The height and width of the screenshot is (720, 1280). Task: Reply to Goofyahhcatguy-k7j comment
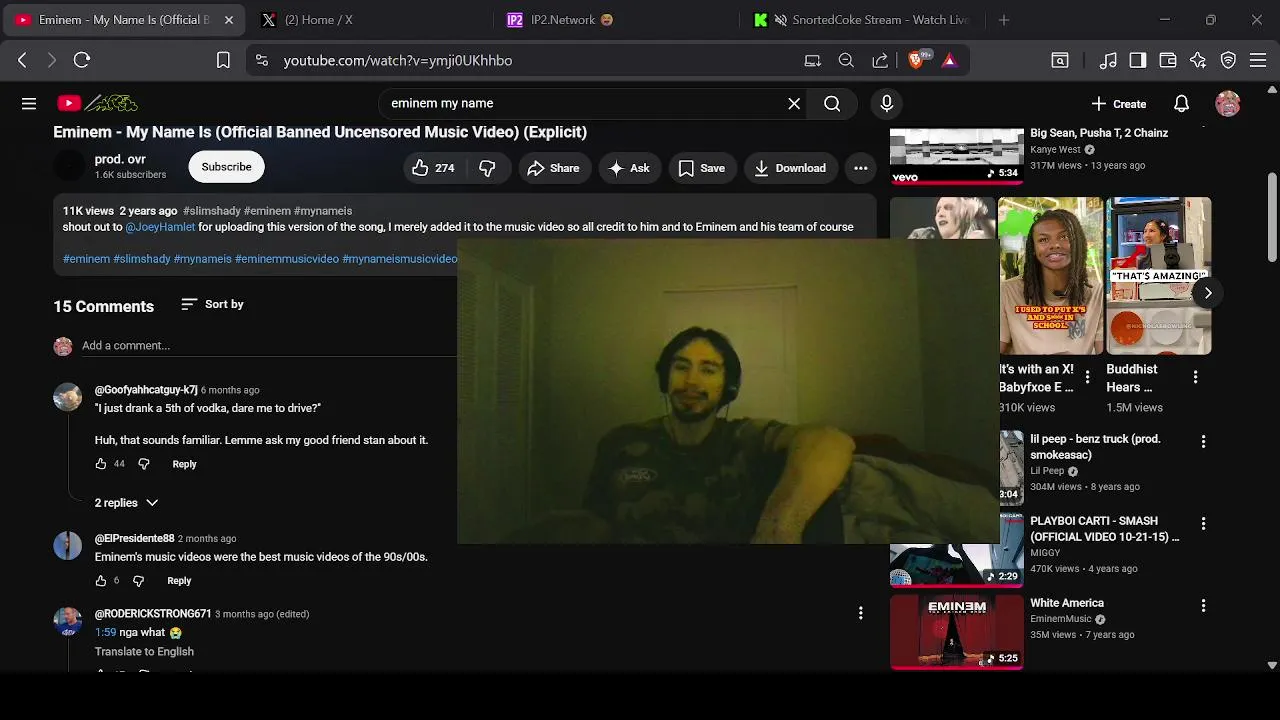click(x=184, y=464)
